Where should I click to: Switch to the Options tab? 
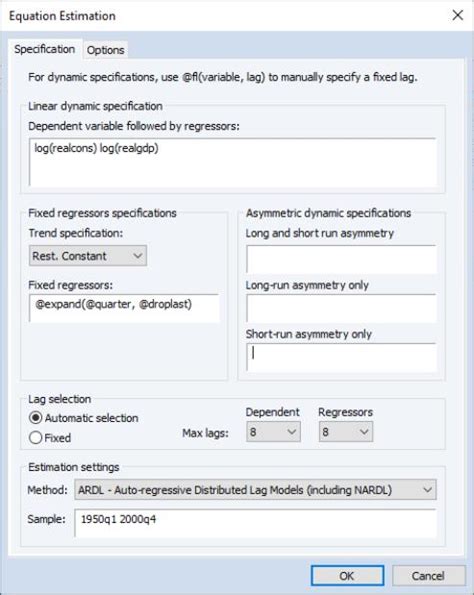[x=105, y=50]
